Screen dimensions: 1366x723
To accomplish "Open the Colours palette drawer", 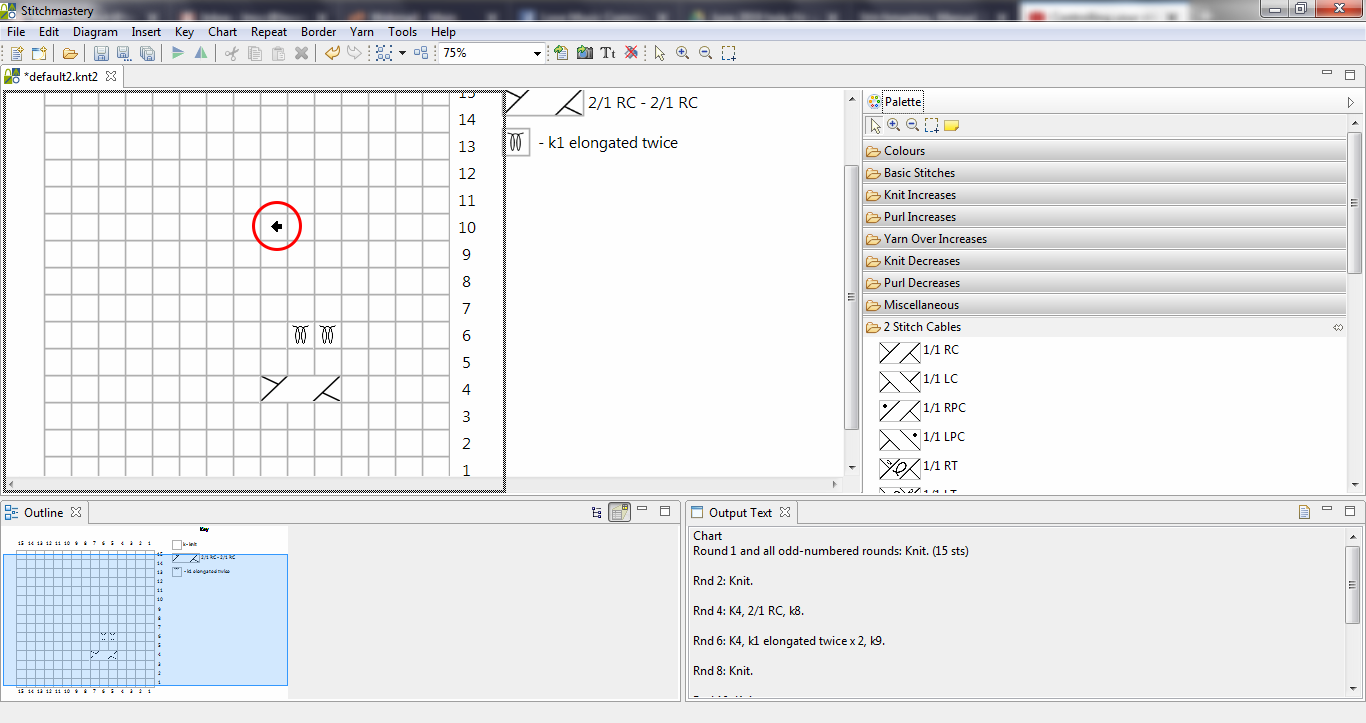I will click(904, 151).
